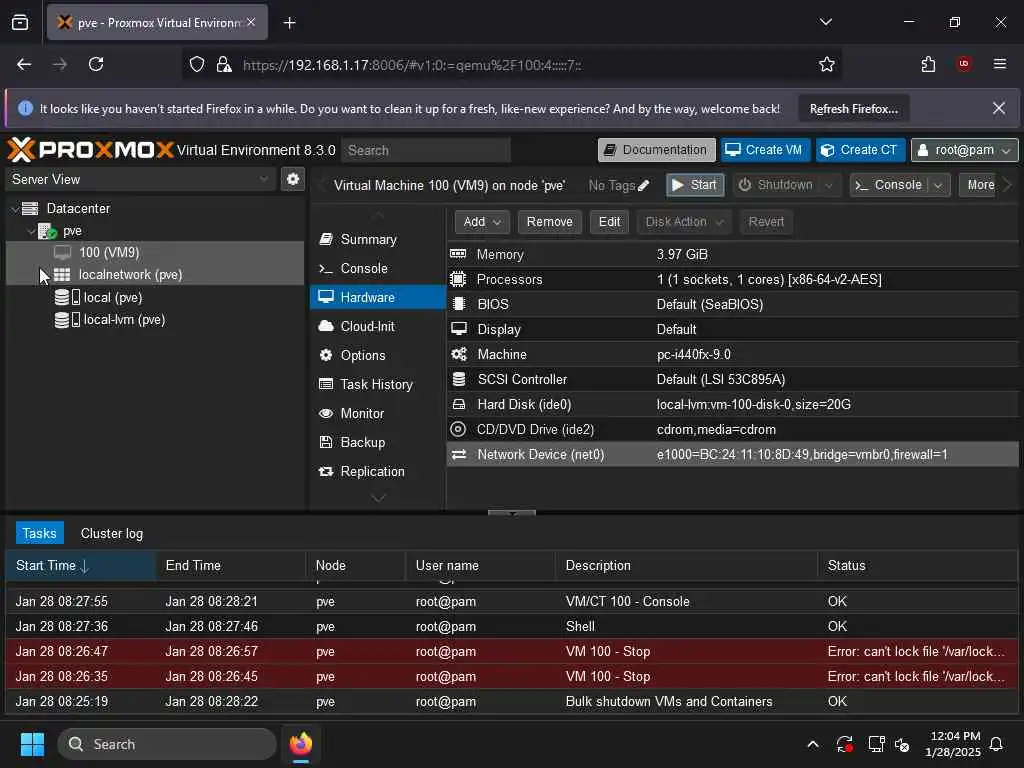Click Firefox icon in taskbar
Screen dimensions: 1024x768
(x=301, y=744)
